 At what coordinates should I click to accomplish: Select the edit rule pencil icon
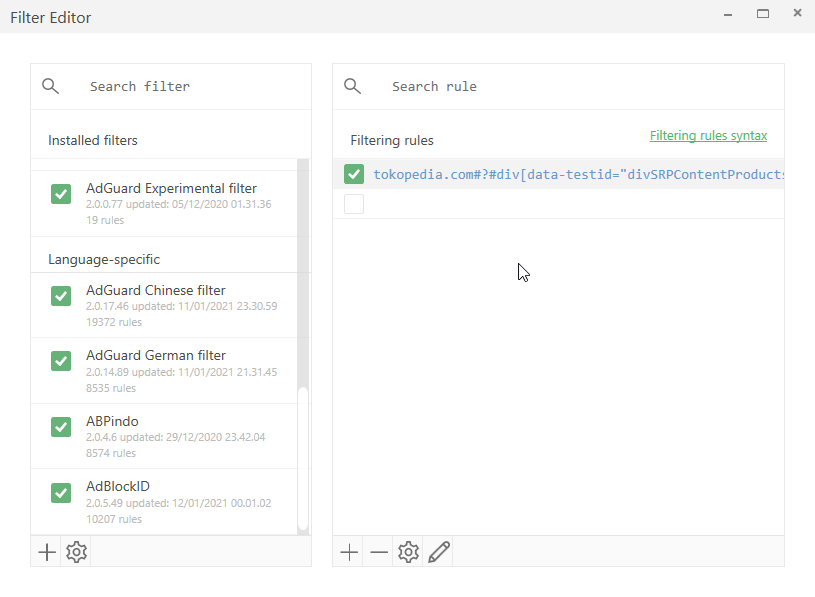tap(438, 551)
